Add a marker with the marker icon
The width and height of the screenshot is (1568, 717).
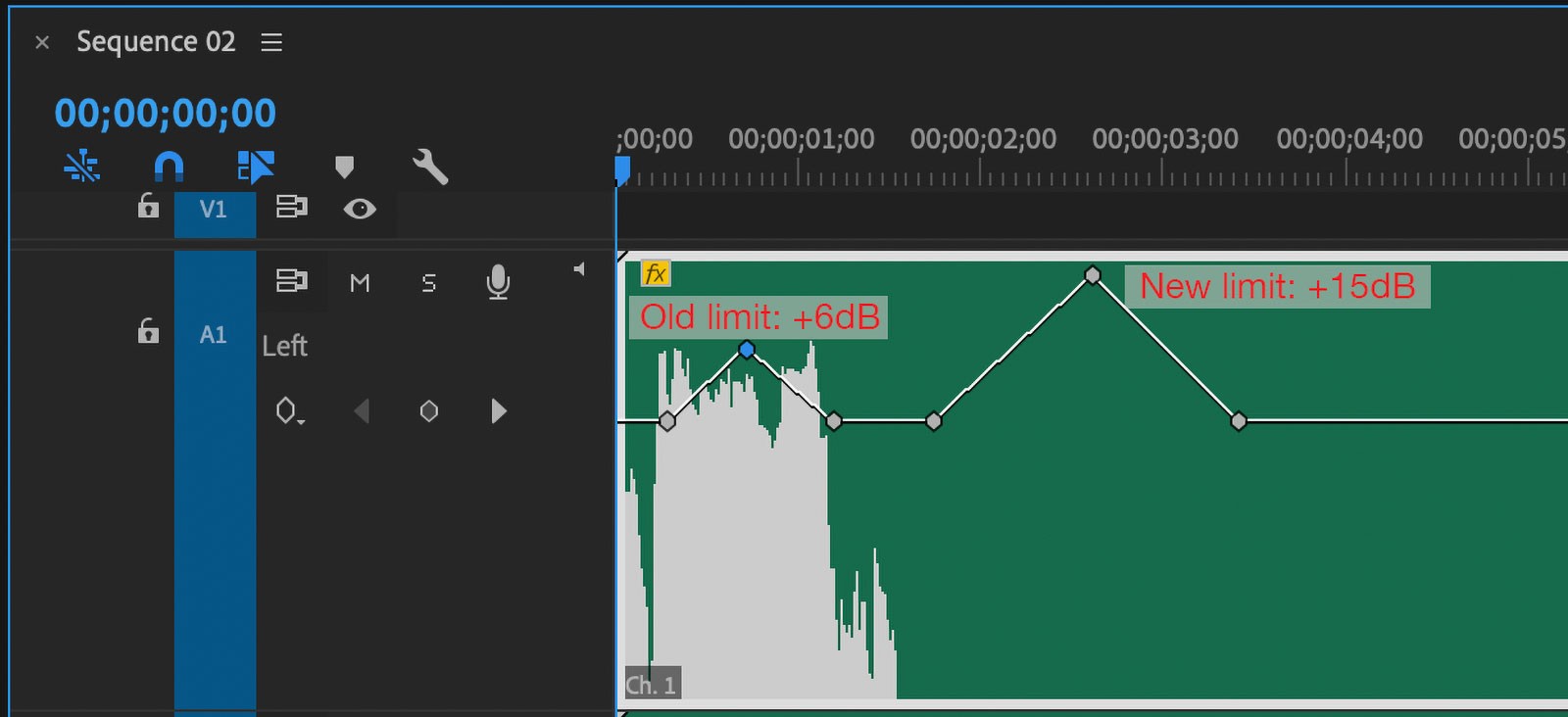344,167
